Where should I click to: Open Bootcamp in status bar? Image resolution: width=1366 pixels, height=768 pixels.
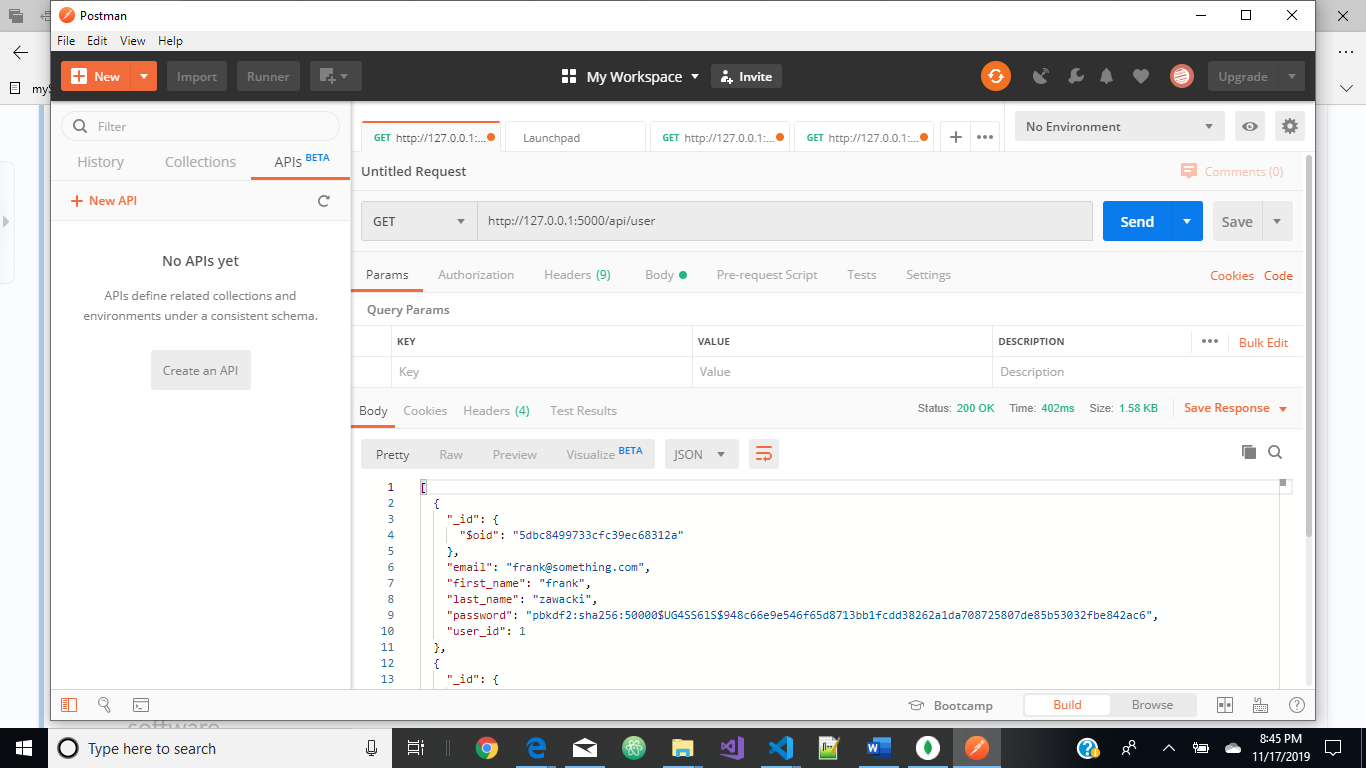(x=950, y=705)
